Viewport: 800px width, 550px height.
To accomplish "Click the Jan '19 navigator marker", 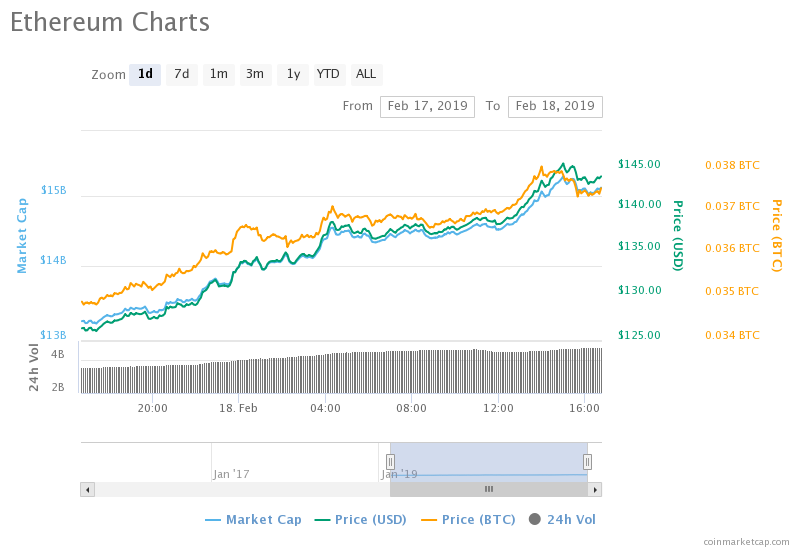I will coord(399,474).
